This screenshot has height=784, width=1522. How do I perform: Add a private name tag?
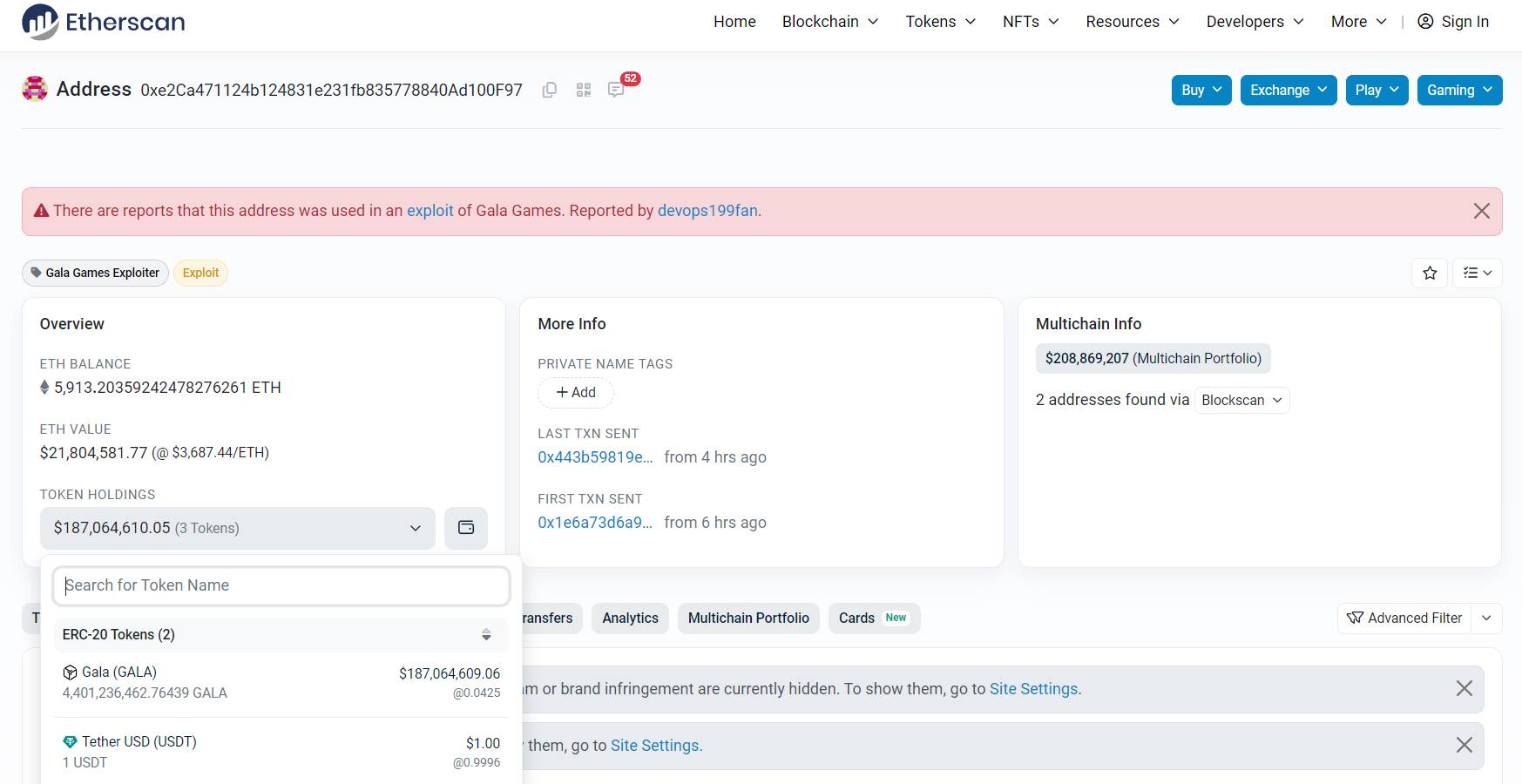[576, 393]
